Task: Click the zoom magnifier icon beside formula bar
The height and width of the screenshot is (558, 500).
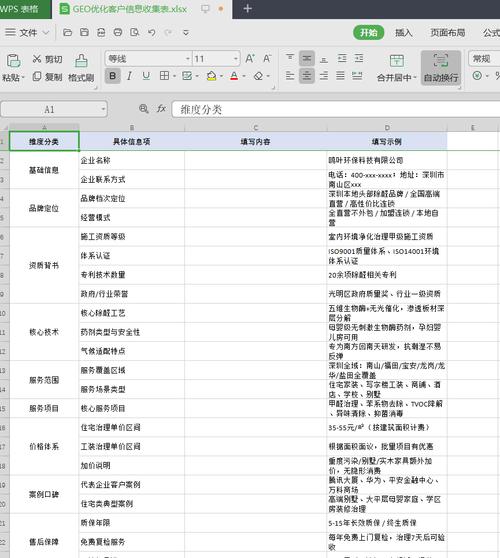Action: click(x=143, y=109)
